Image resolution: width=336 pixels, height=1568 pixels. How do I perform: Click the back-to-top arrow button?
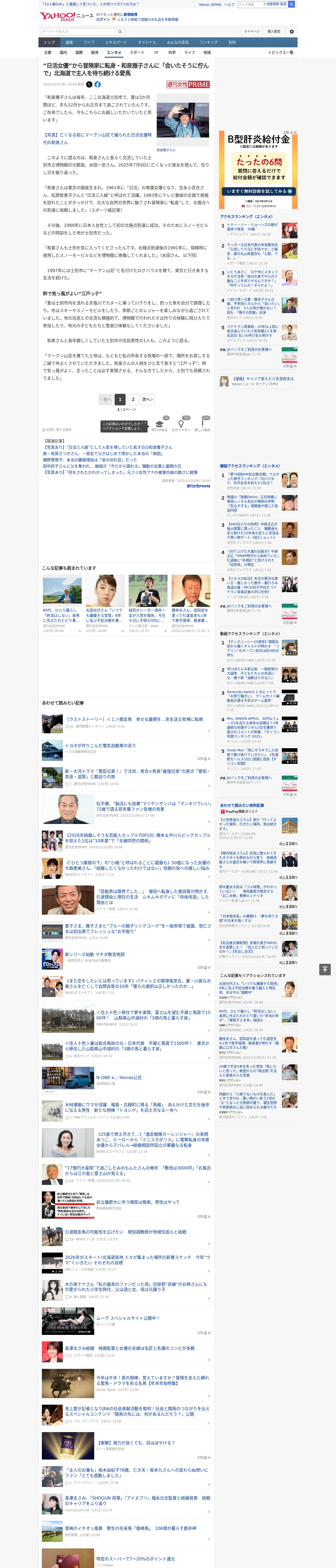[x=324, y=969]
